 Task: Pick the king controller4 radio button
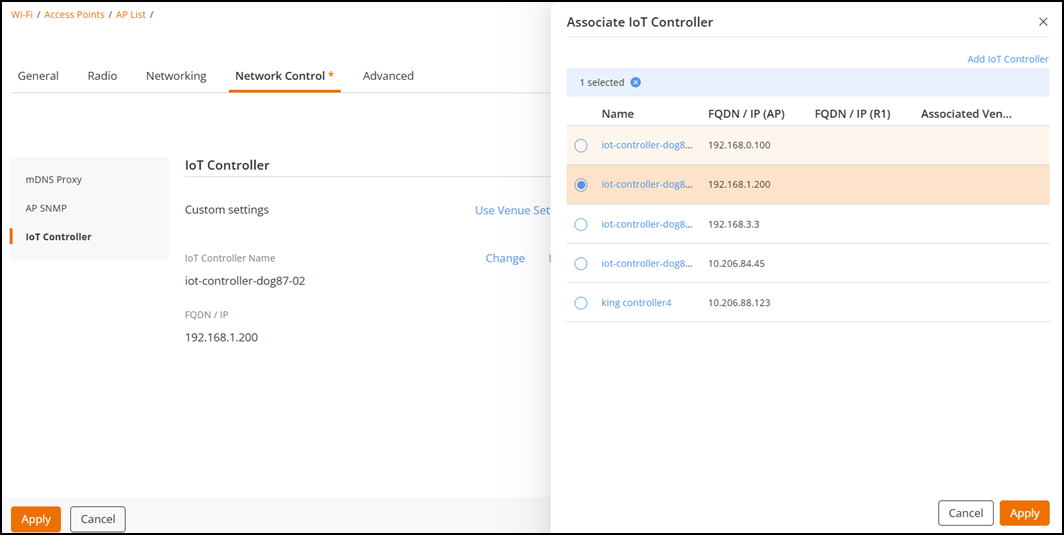(x=581, y=303)
